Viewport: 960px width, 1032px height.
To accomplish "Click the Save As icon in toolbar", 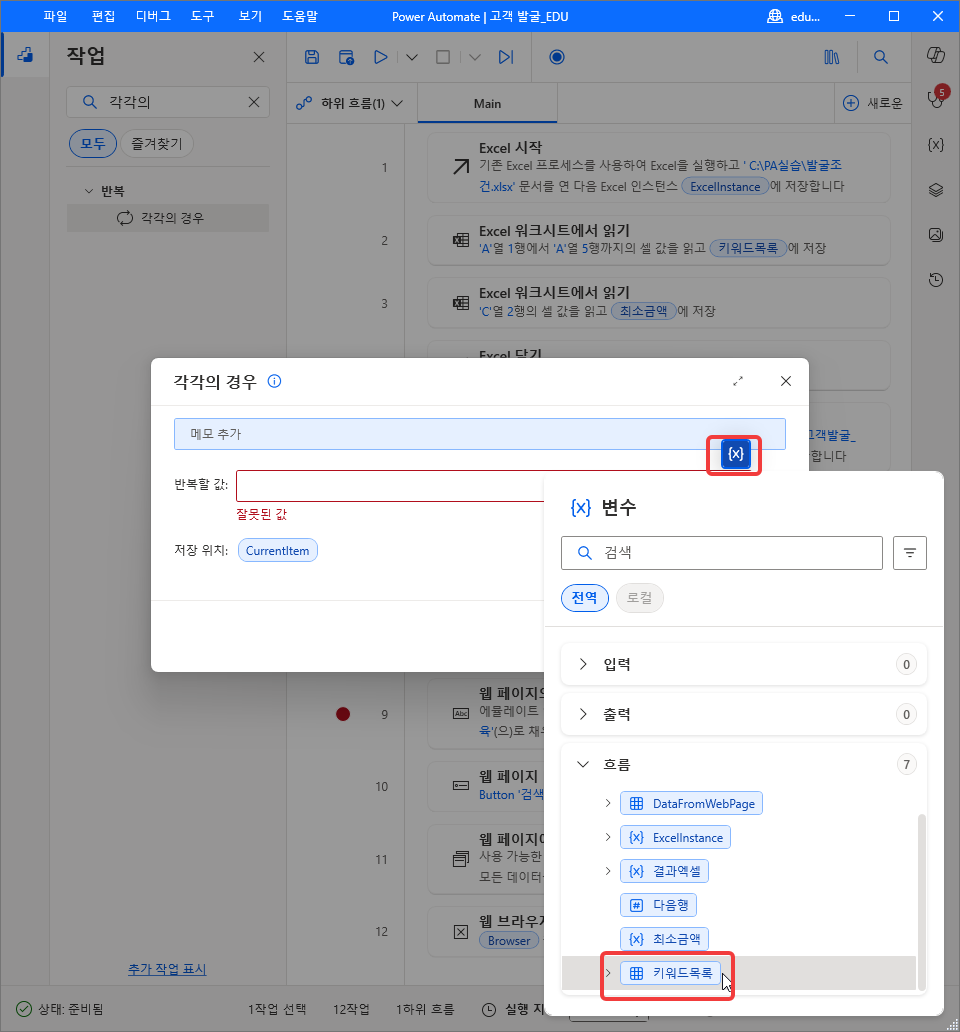I will click(x=347, y=57).
